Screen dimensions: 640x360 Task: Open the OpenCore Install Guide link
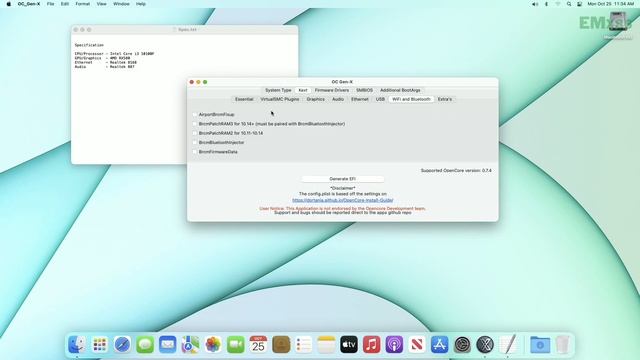[342, 200]
